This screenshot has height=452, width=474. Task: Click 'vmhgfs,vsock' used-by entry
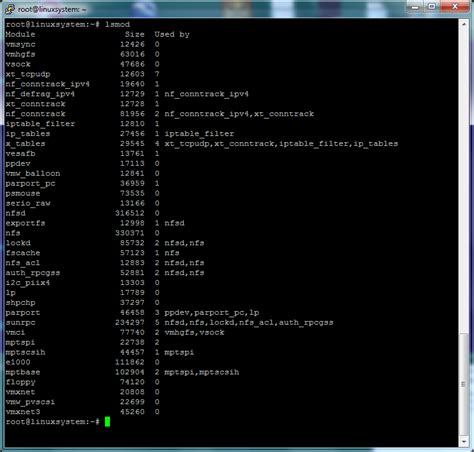tap(194, 332)
